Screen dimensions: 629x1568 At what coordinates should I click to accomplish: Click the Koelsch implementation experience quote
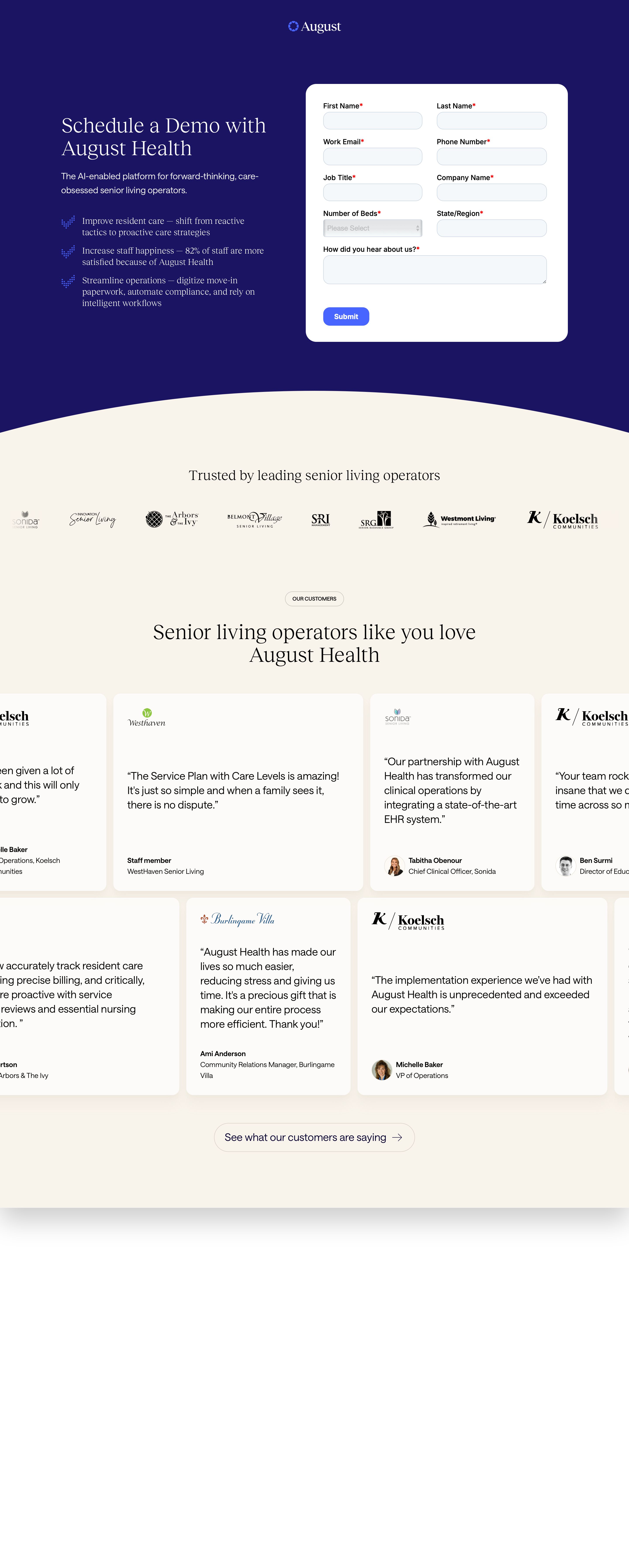(x=482, y=995)
